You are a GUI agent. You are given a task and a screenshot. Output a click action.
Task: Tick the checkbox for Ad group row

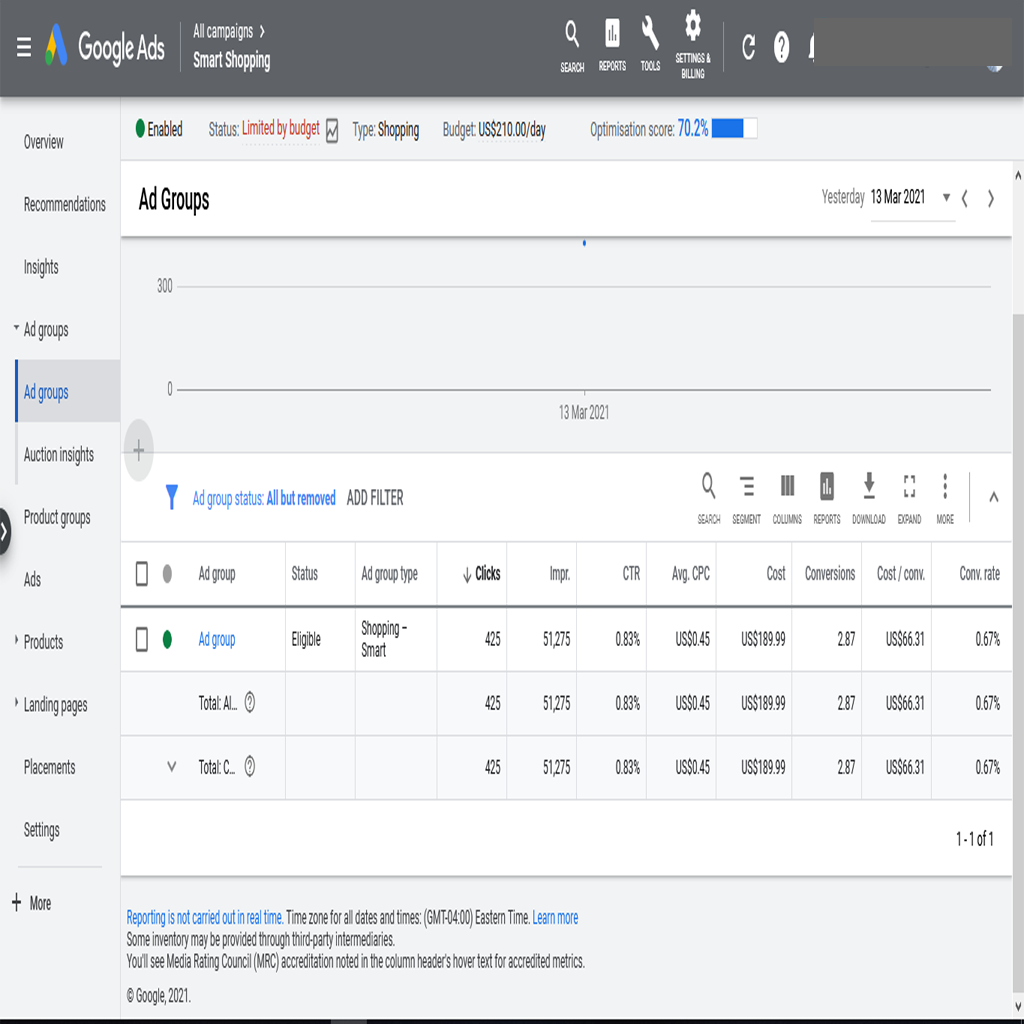coord(142,639)
